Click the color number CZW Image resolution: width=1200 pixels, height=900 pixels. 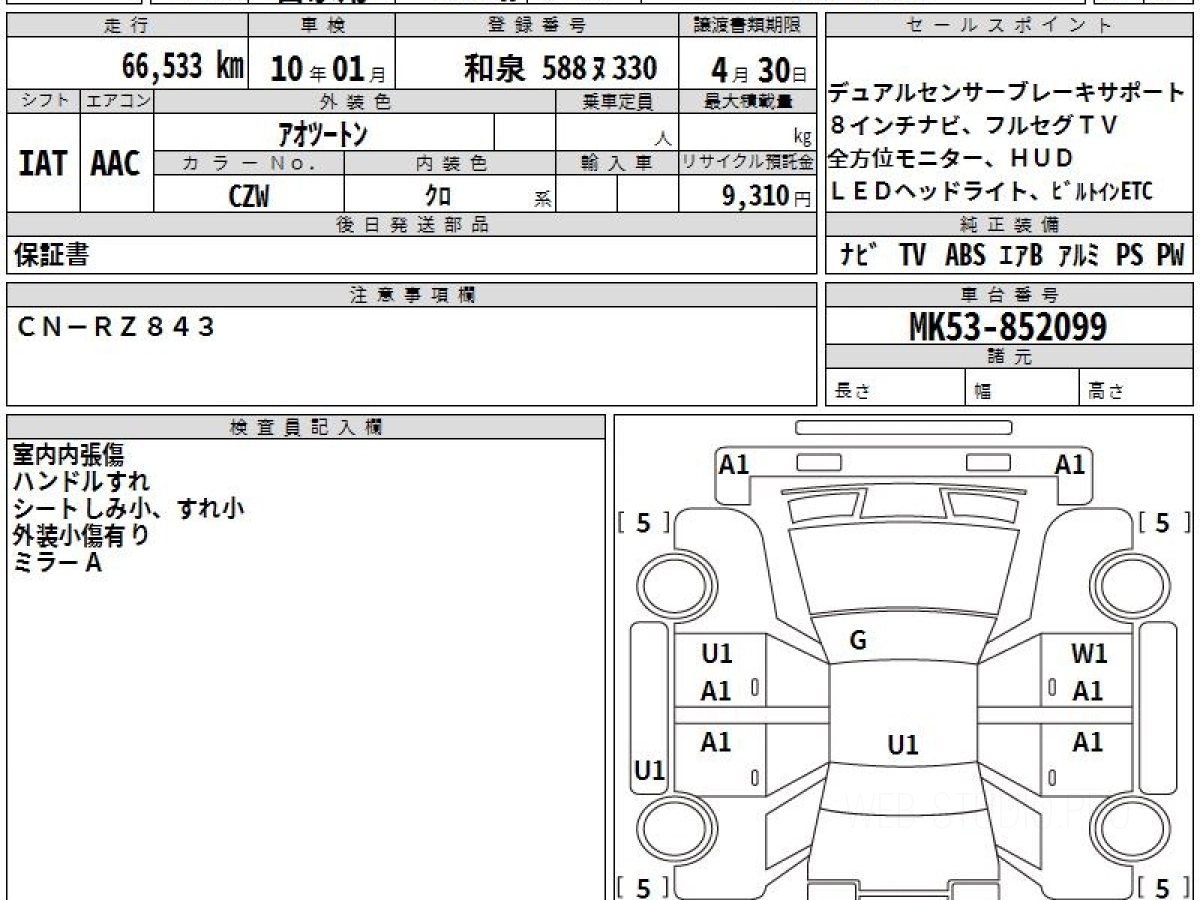click(x=248, y=196)
